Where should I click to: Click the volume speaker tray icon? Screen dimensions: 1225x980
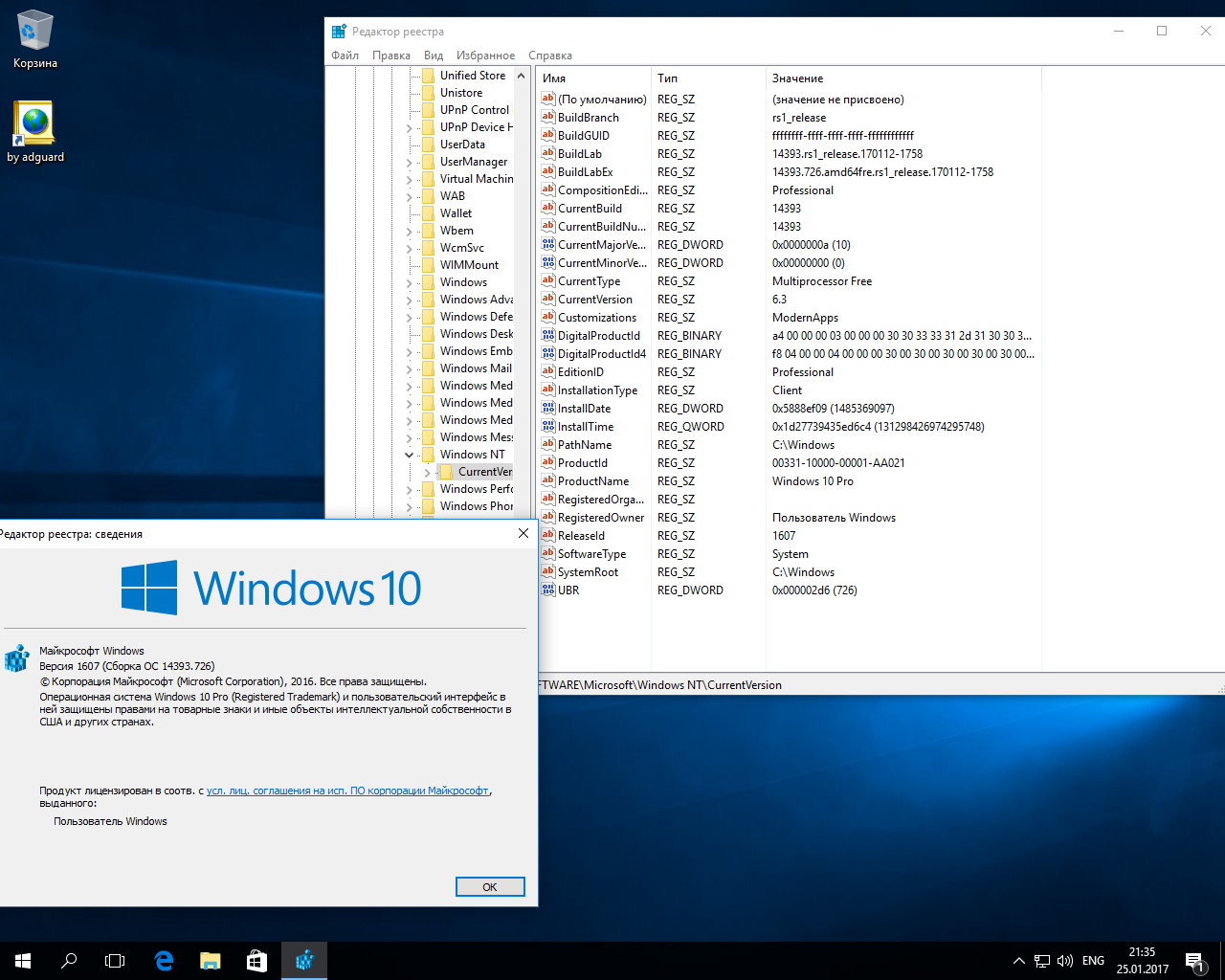point(1065,961)
